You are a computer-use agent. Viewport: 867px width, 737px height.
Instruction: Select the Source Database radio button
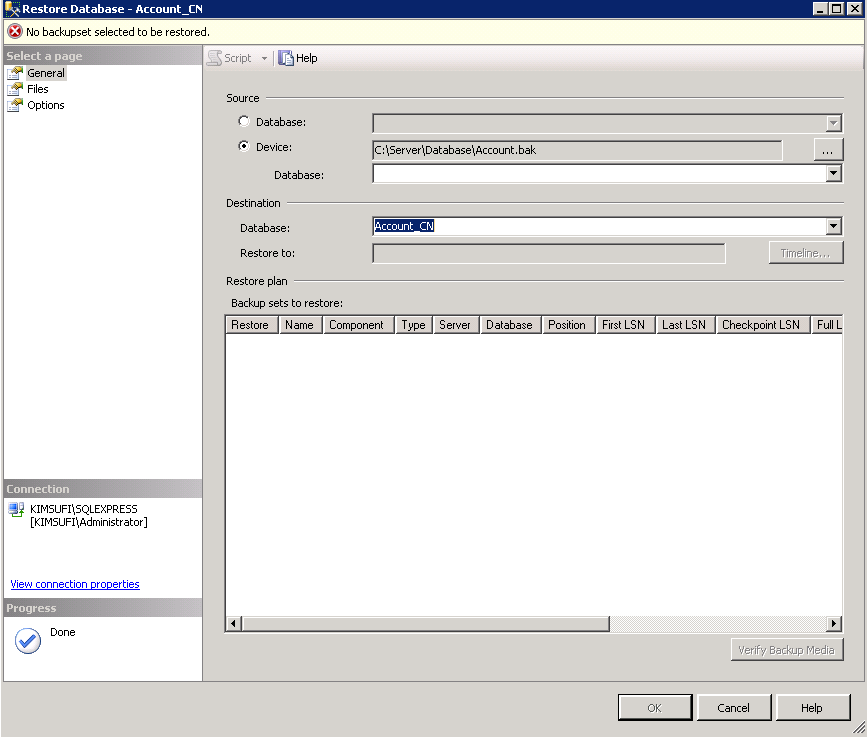pyautogui.click(x=244, y=121)
